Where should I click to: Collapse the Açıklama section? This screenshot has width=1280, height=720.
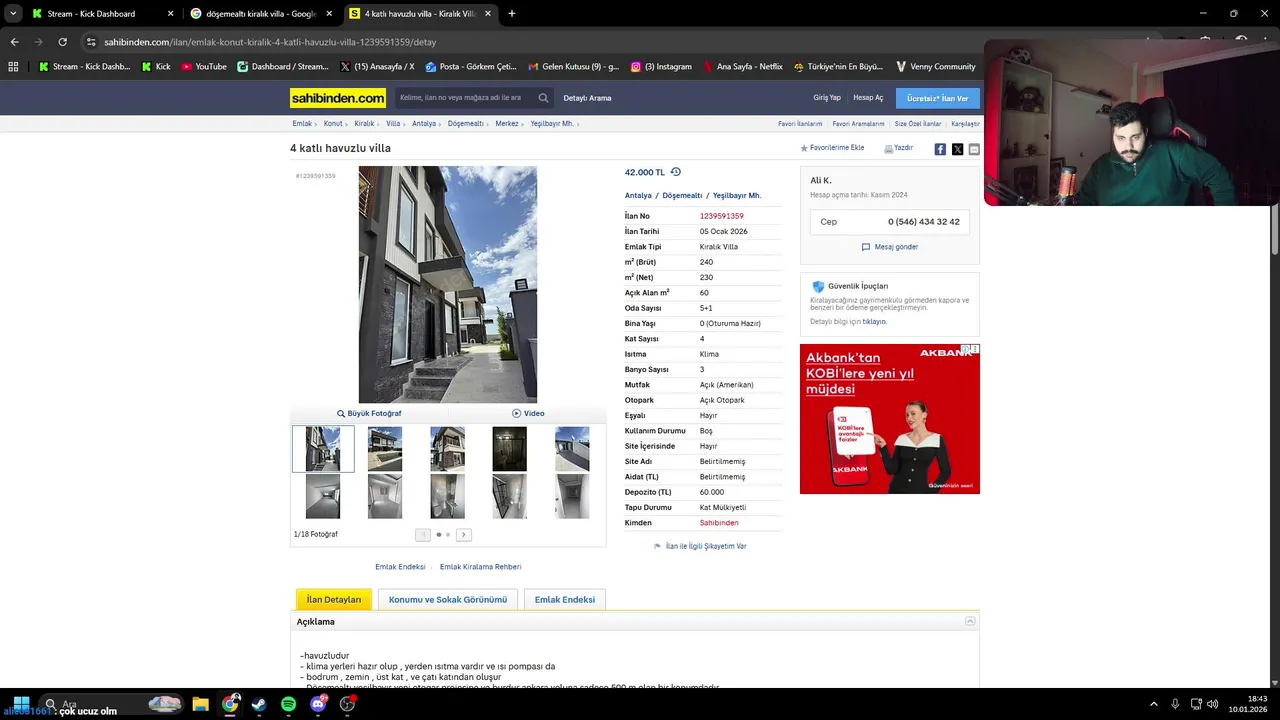970,621
